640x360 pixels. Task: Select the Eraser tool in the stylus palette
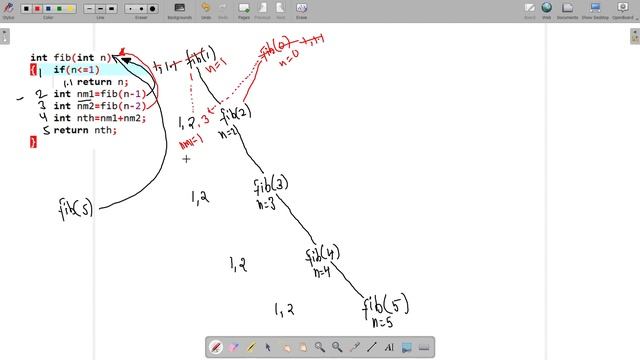(233, 347)
